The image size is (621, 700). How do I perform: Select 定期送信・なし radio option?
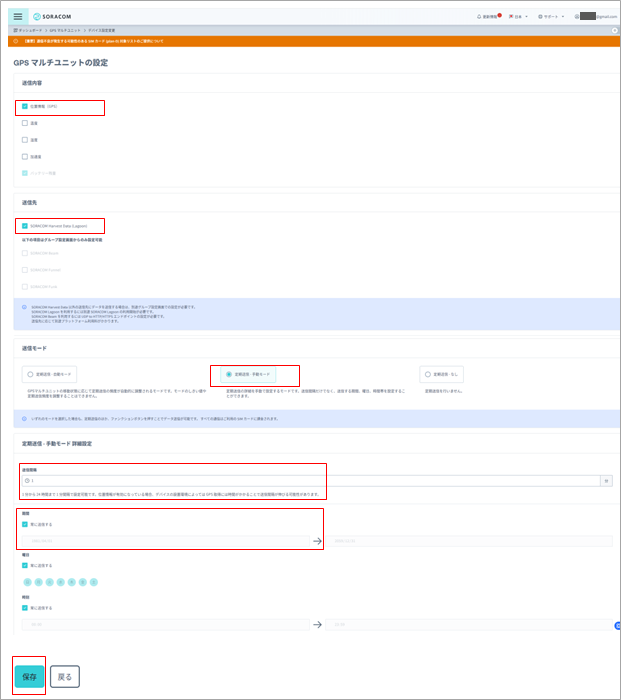pos(442,374)
